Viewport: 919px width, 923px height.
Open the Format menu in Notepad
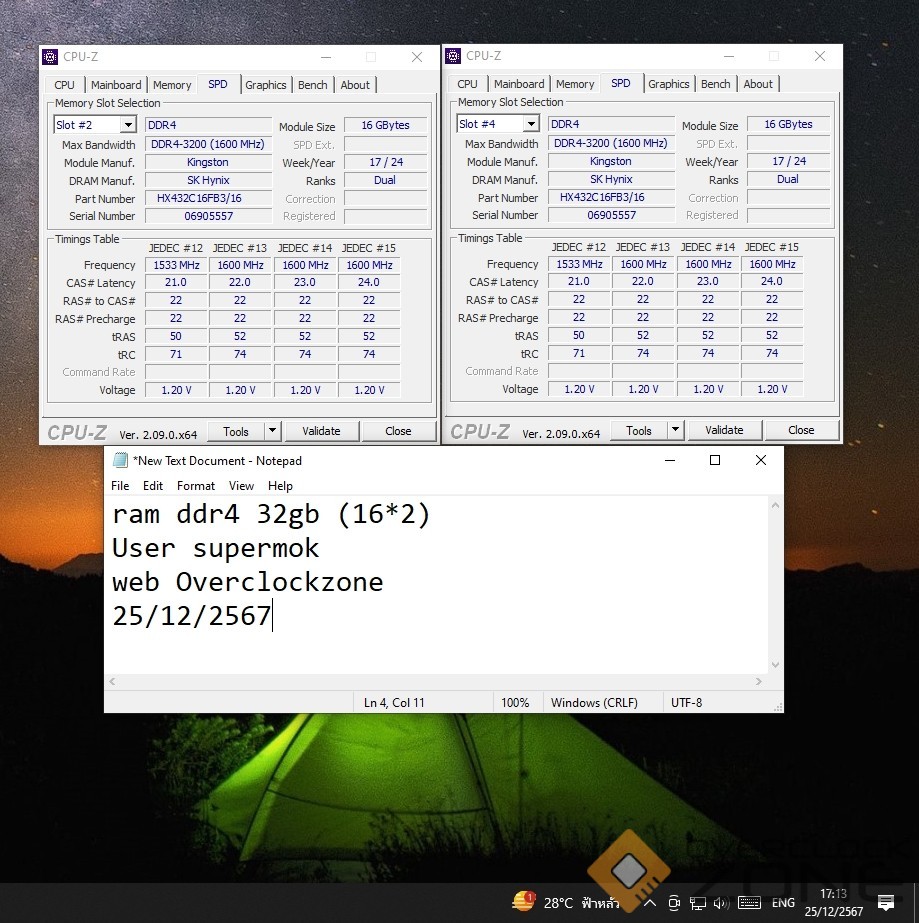click(196, 486)
